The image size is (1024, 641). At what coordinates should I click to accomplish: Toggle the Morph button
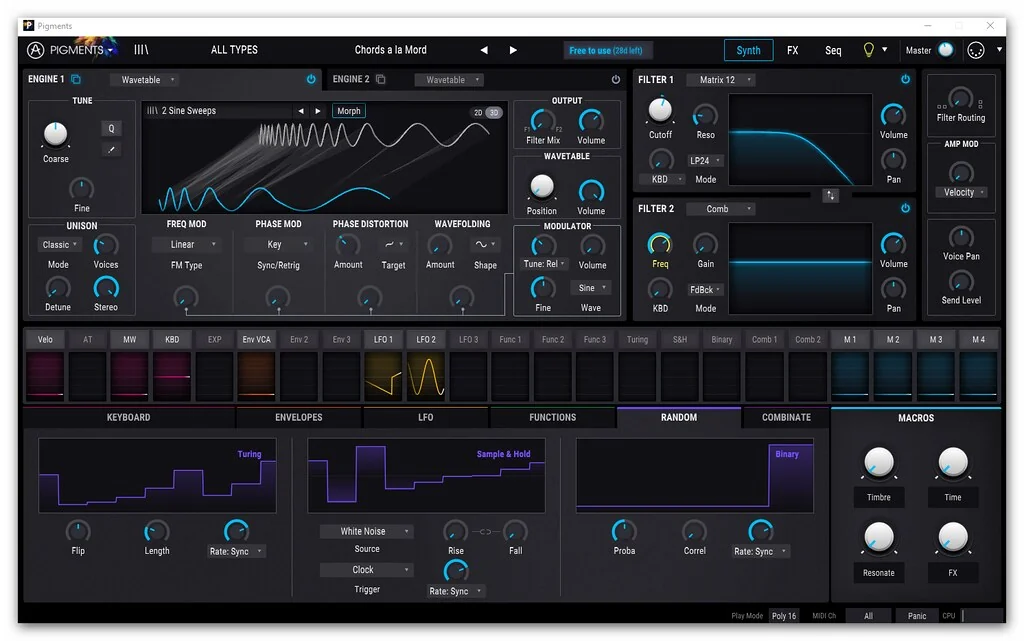[349, 111]
